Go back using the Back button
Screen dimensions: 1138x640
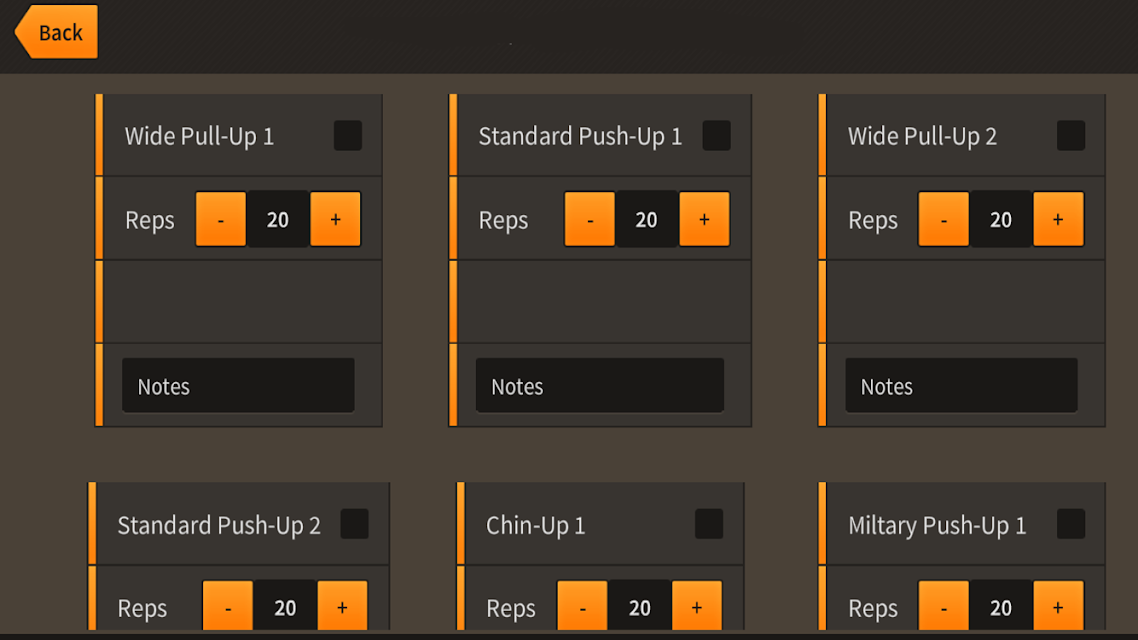coord(57,32)
